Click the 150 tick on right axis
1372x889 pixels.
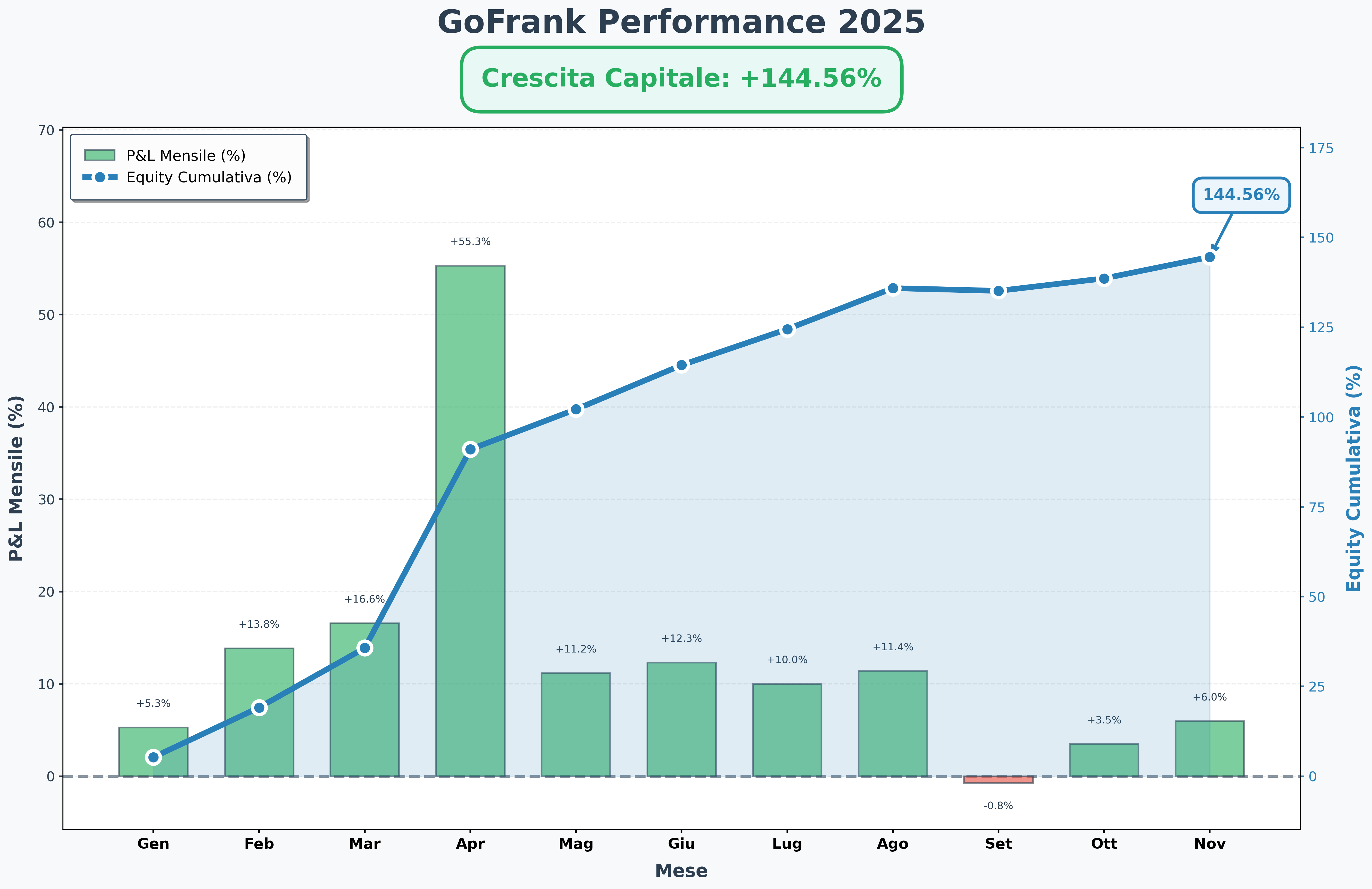point(1321,238)
